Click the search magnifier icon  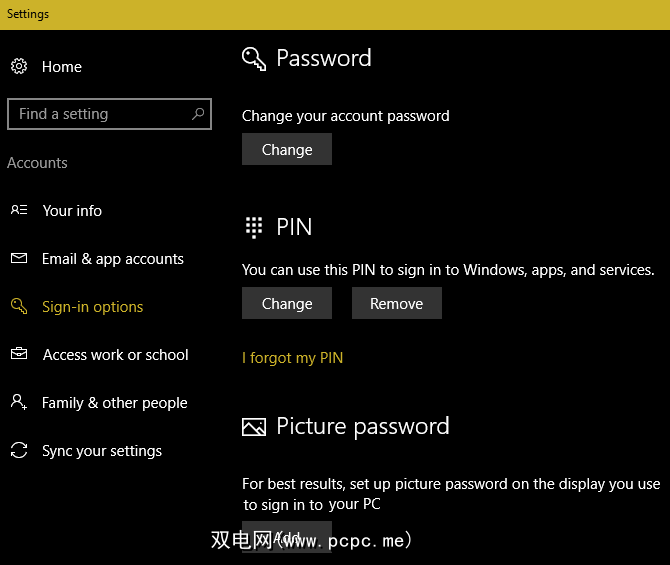coord(198,114)
